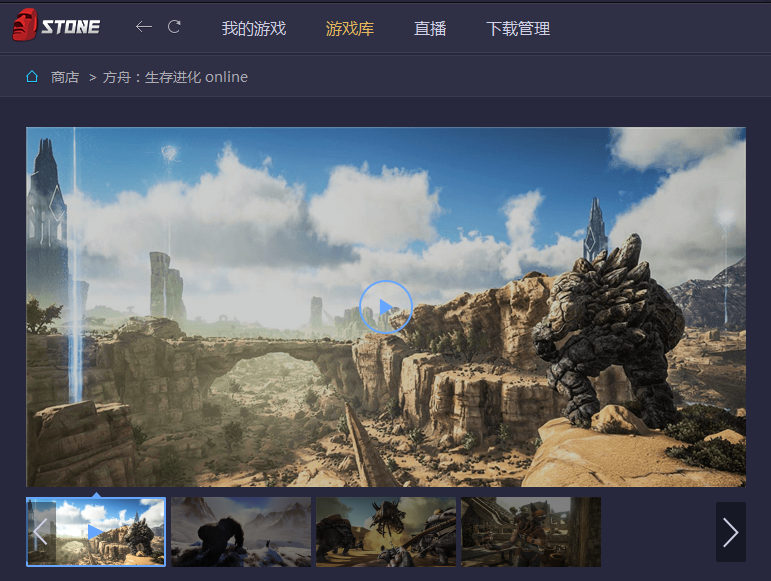The image size is (771, 581).
Task: Click the STONE logo
Action: tap(56, 25)
